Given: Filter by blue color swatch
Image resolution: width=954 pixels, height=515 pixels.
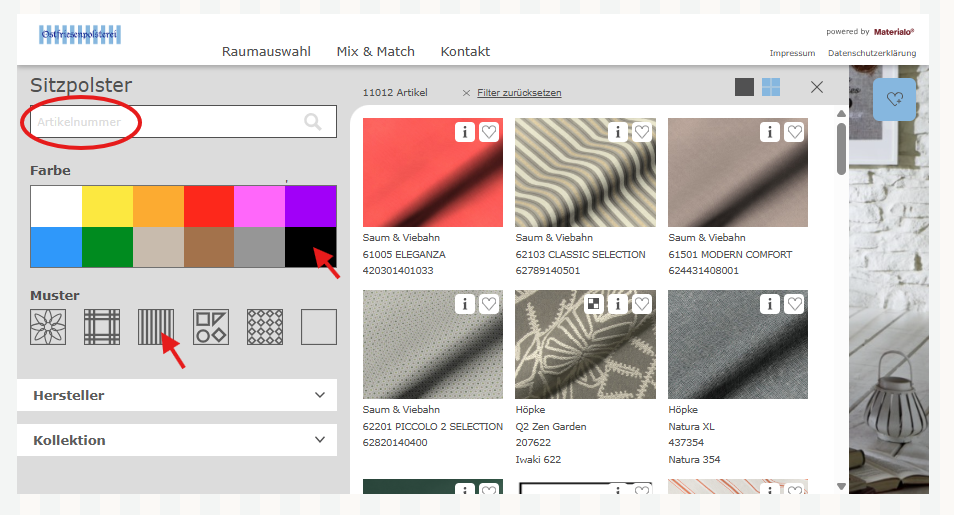Looking at the screenshot, I should [x=57, y=247].
